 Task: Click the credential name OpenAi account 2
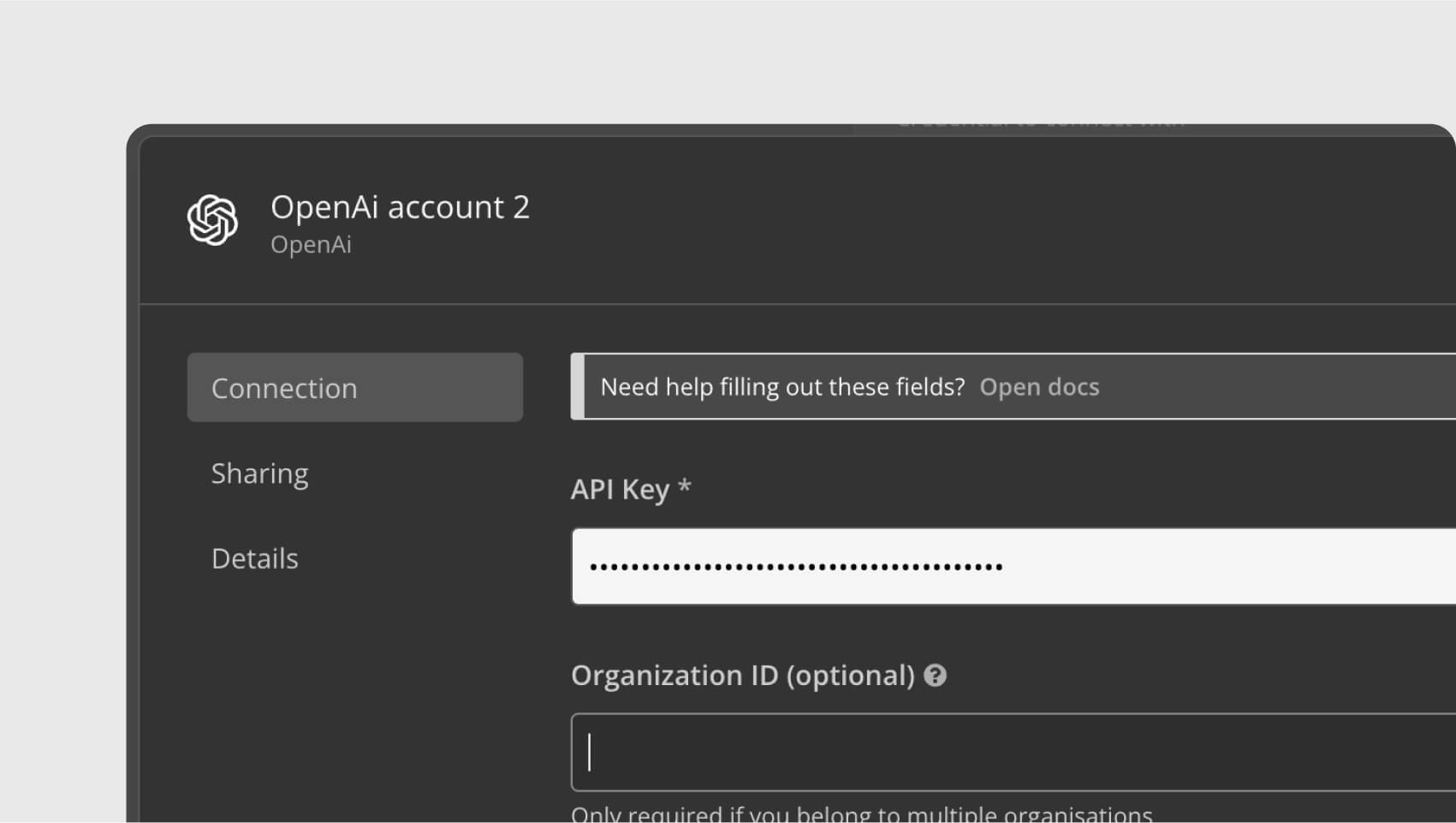pyautogui.click(x=400, y=207)
